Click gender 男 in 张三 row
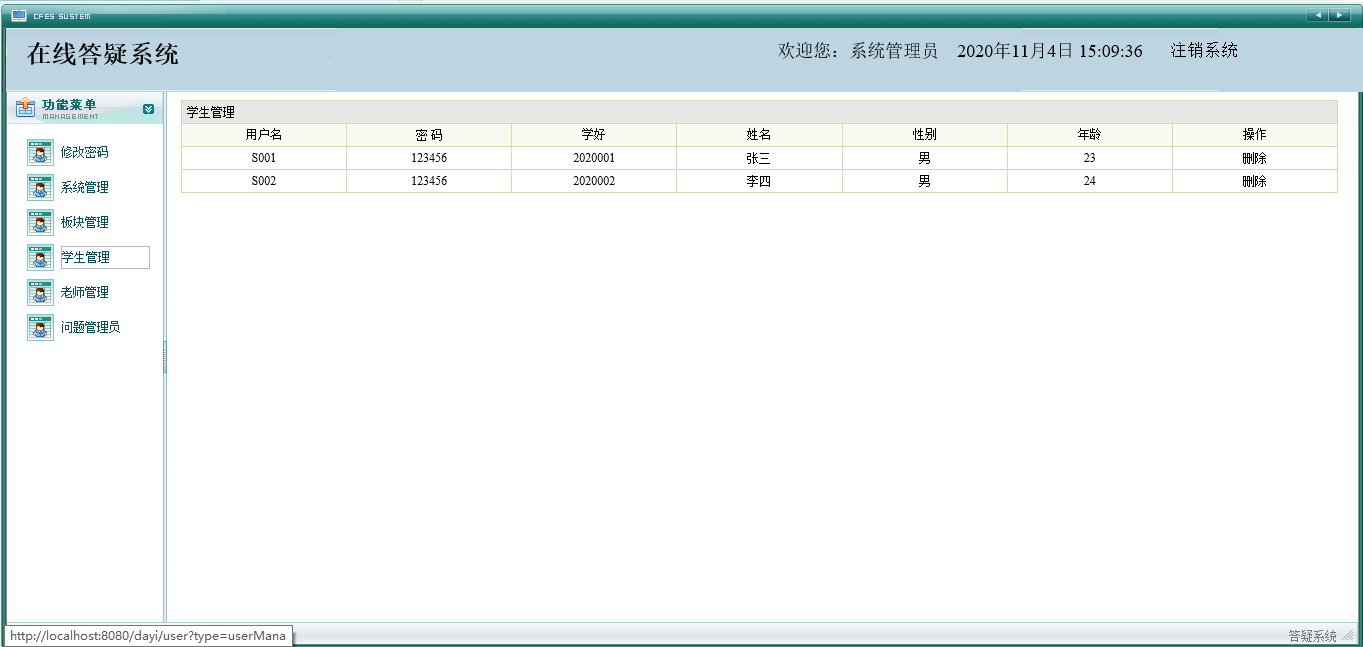This screenshot has width=1363, height=647. [x=925, y=158]
